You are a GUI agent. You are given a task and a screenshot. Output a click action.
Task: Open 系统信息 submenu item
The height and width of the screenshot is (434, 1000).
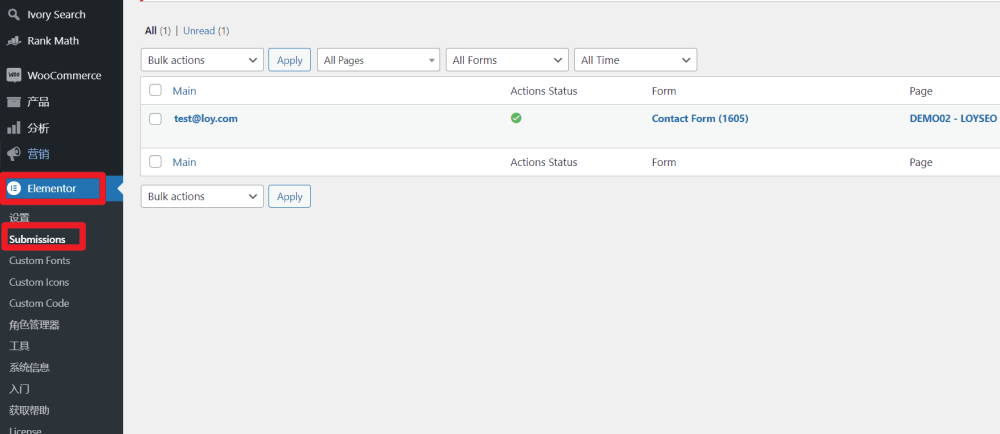pos(29,368)
